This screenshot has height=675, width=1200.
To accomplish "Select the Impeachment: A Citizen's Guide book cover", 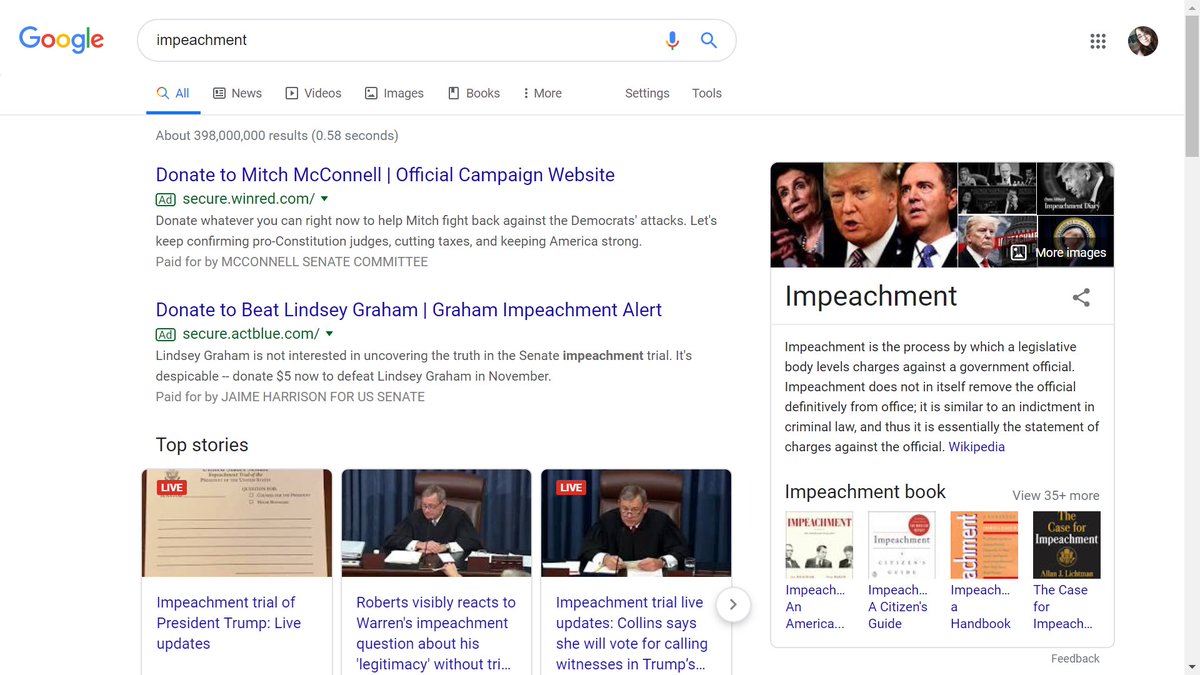I will pyautogui.click(x=902, y=545).
